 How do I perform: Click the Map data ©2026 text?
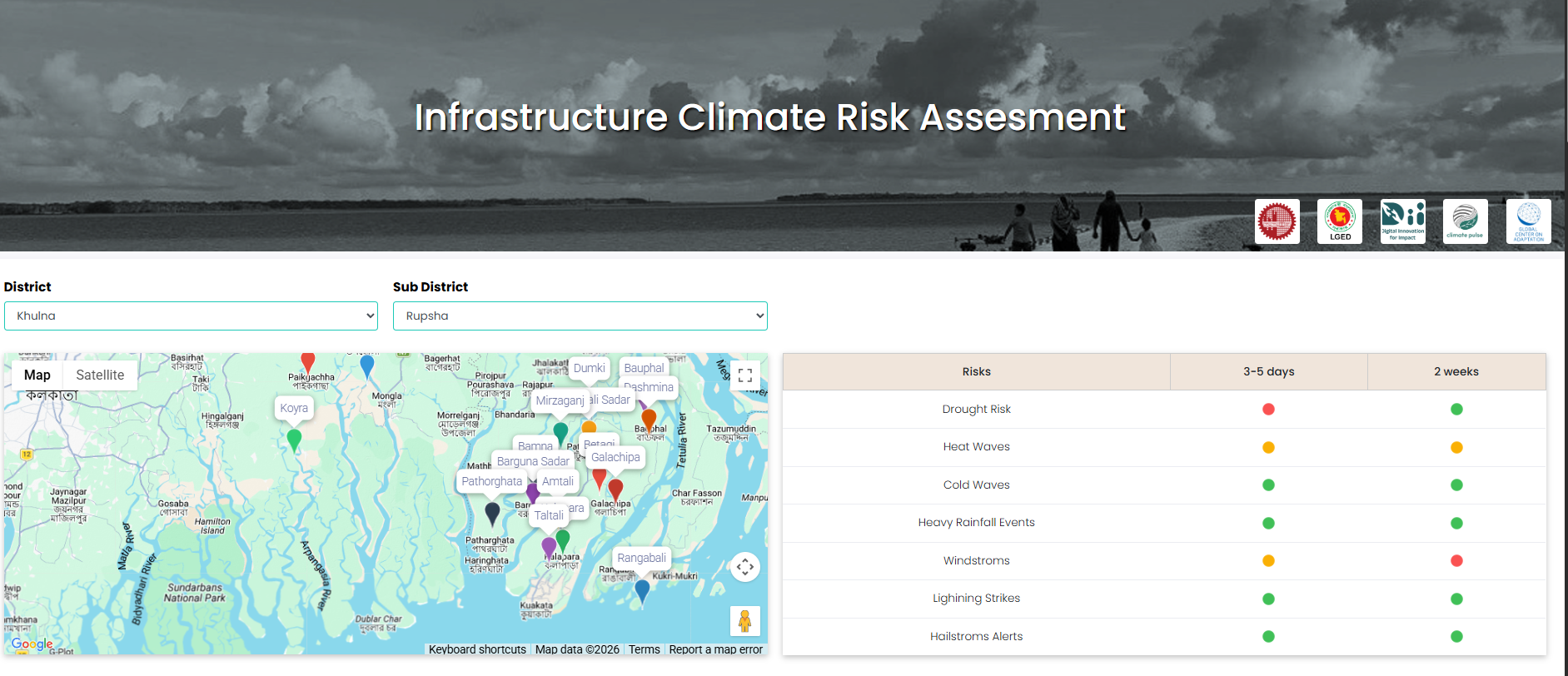[x=577, y=649]
